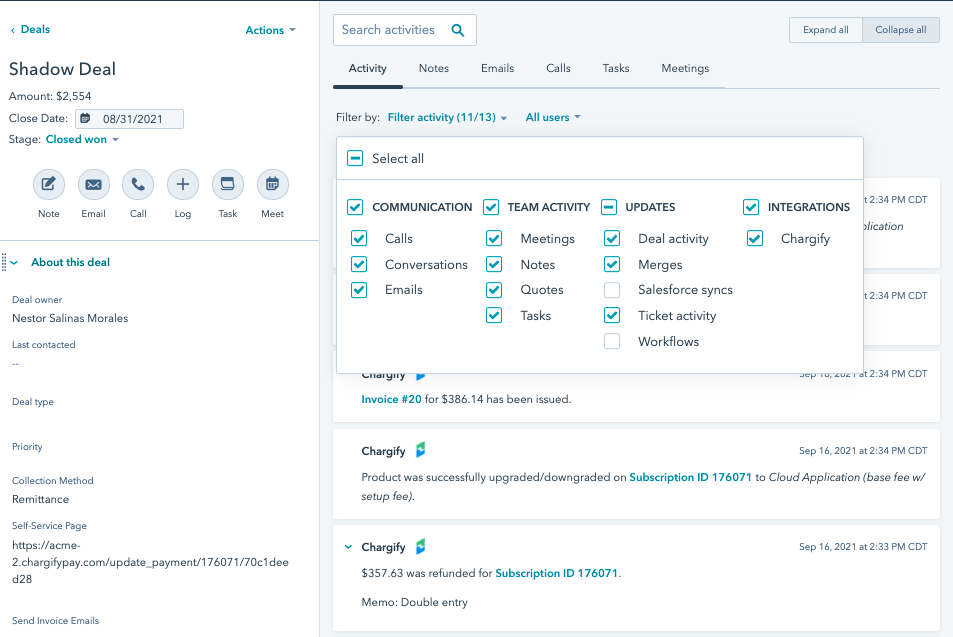
Task: Click the Log plus icon
Action: (182, 185)
